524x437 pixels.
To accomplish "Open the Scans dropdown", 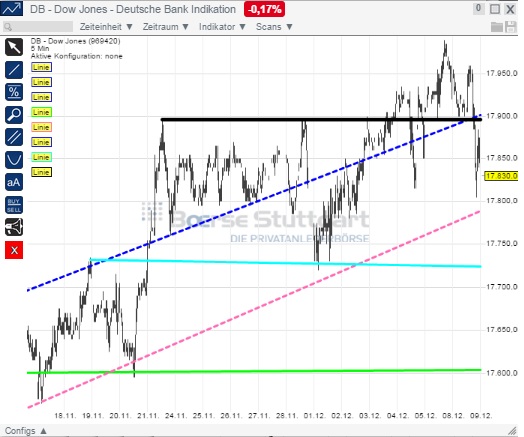I will pyautogui.click(x=274, y=27).
